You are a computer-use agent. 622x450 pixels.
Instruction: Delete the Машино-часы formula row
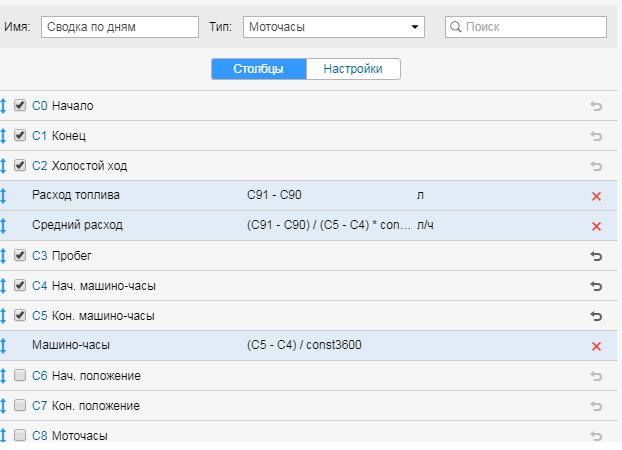pos(596,346)
